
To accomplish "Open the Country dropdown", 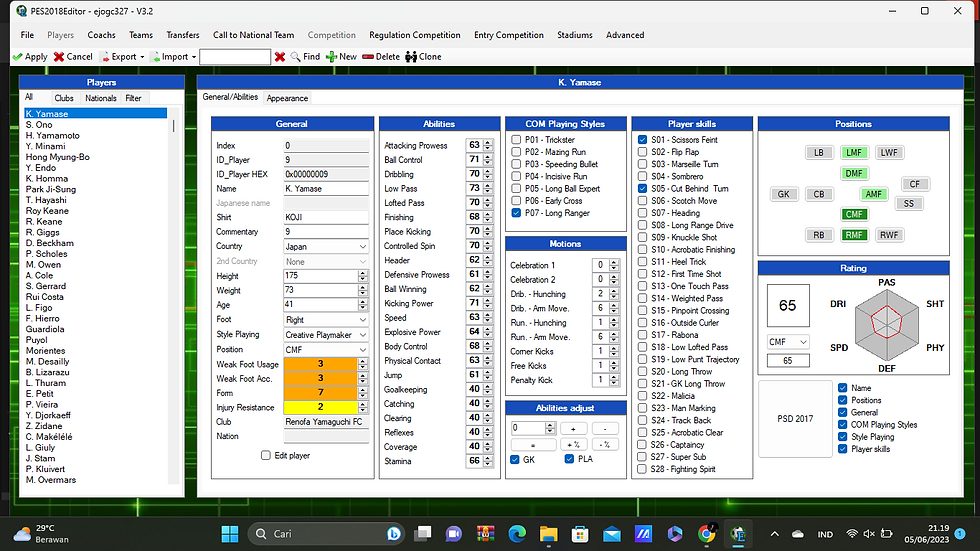I will (x=326, y=247).
